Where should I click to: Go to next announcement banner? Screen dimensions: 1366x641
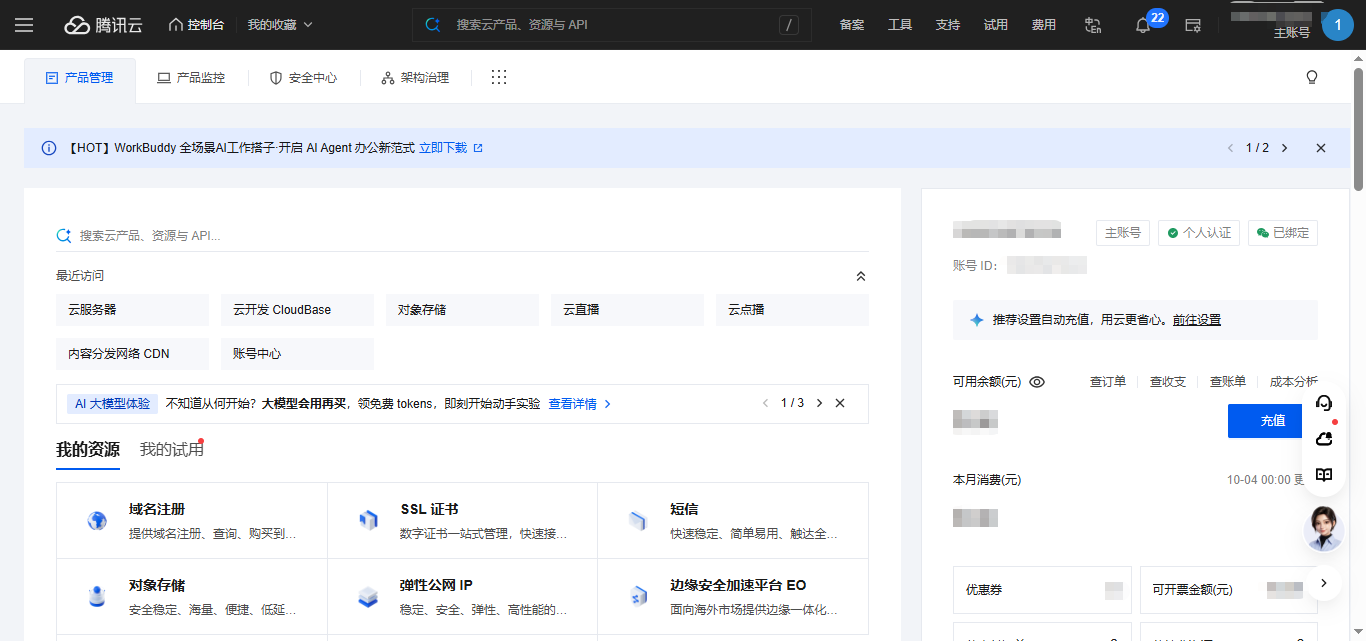tap(1285, 148)
